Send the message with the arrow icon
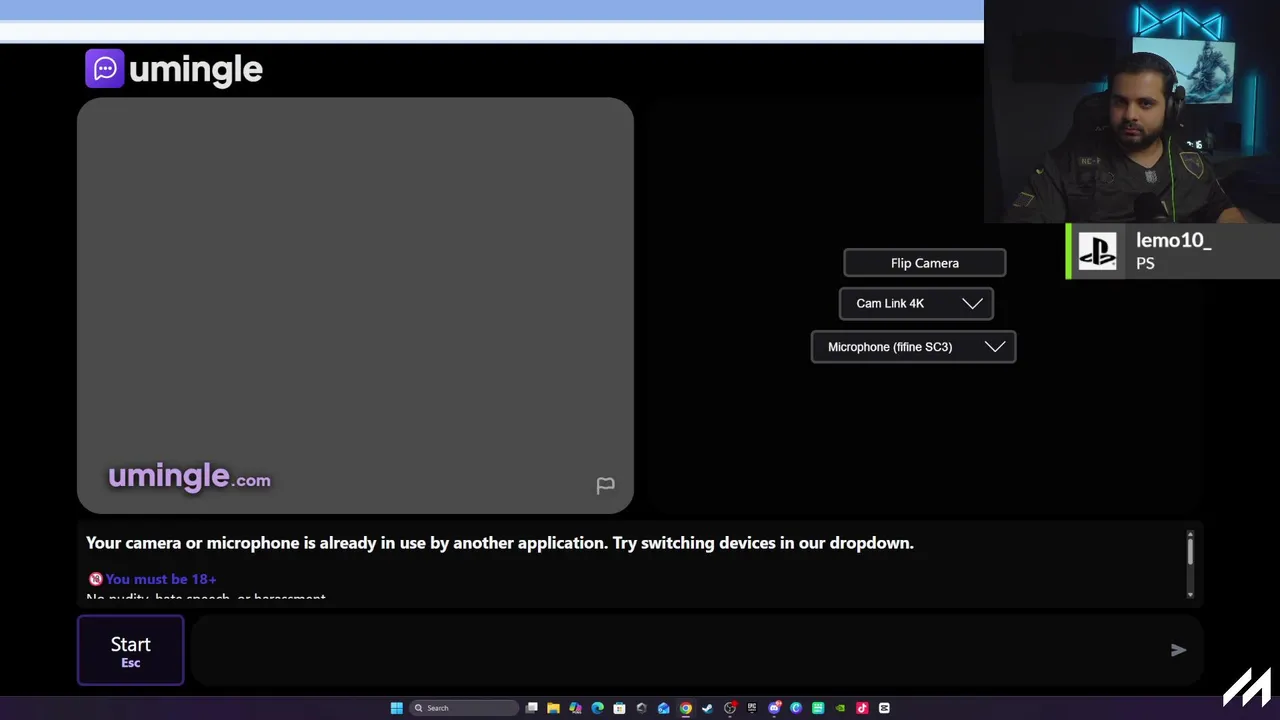 [1178, 650]
